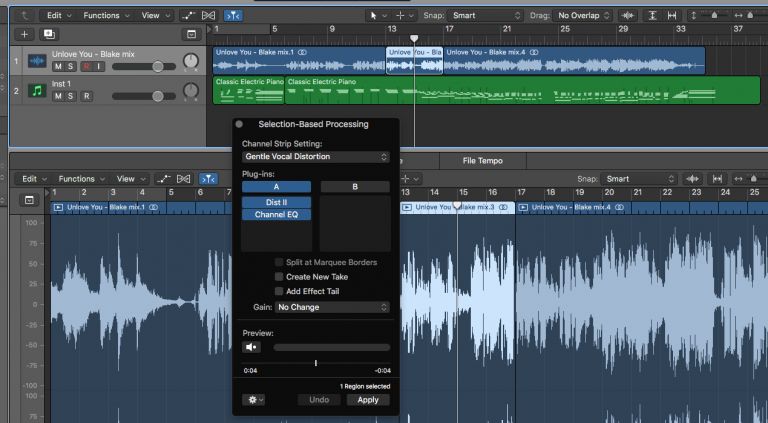
Task: Toggle Flex icon in Tracks area toolbar
Action: 209,16
